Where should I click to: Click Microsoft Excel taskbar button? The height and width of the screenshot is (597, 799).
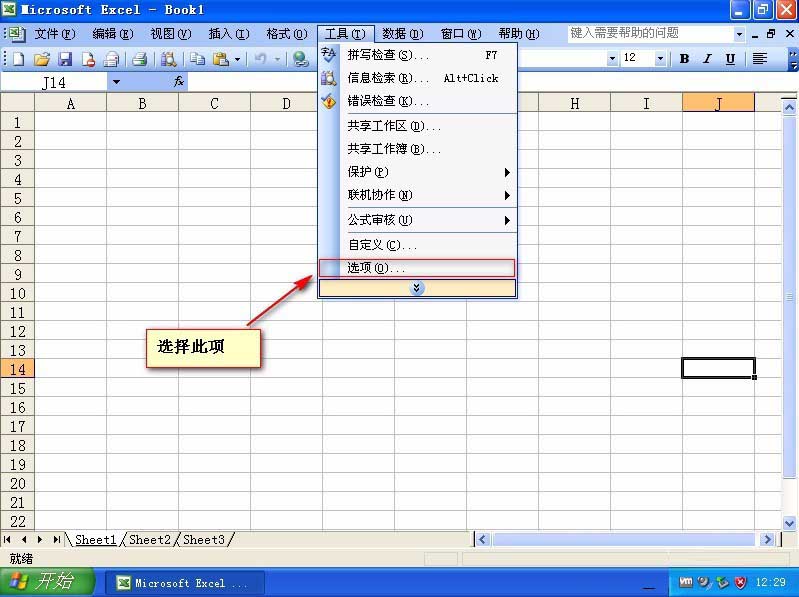(184, 583)
